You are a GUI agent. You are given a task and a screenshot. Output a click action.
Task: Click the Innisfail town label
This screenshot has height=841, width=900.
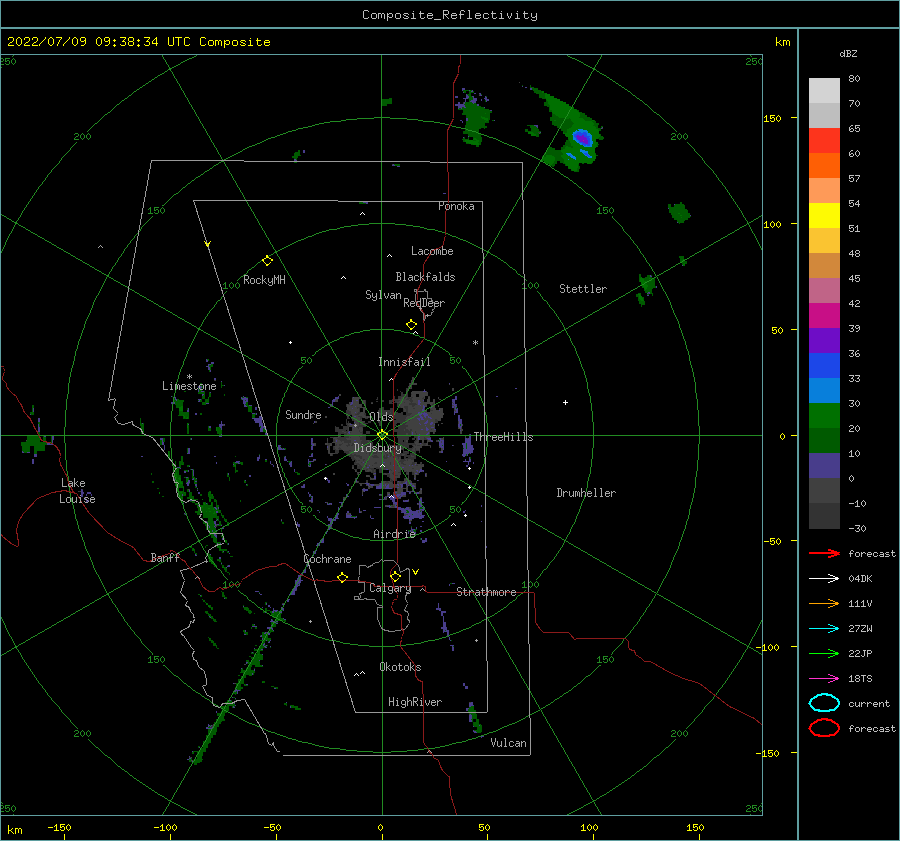[x=404, y=362]
